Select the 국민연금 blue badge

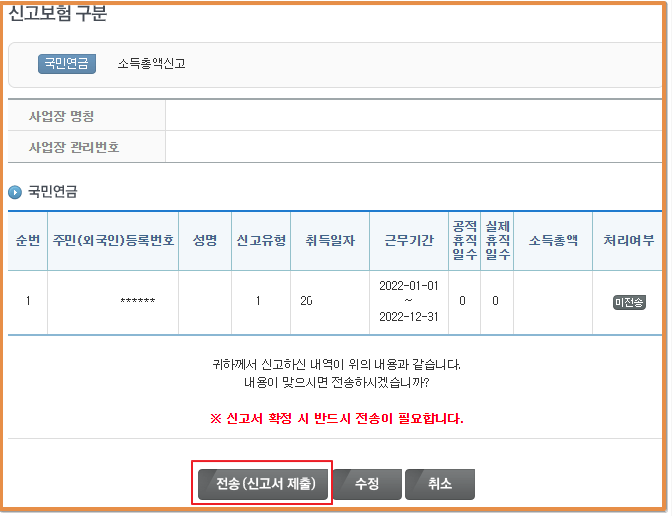(67, 64)
